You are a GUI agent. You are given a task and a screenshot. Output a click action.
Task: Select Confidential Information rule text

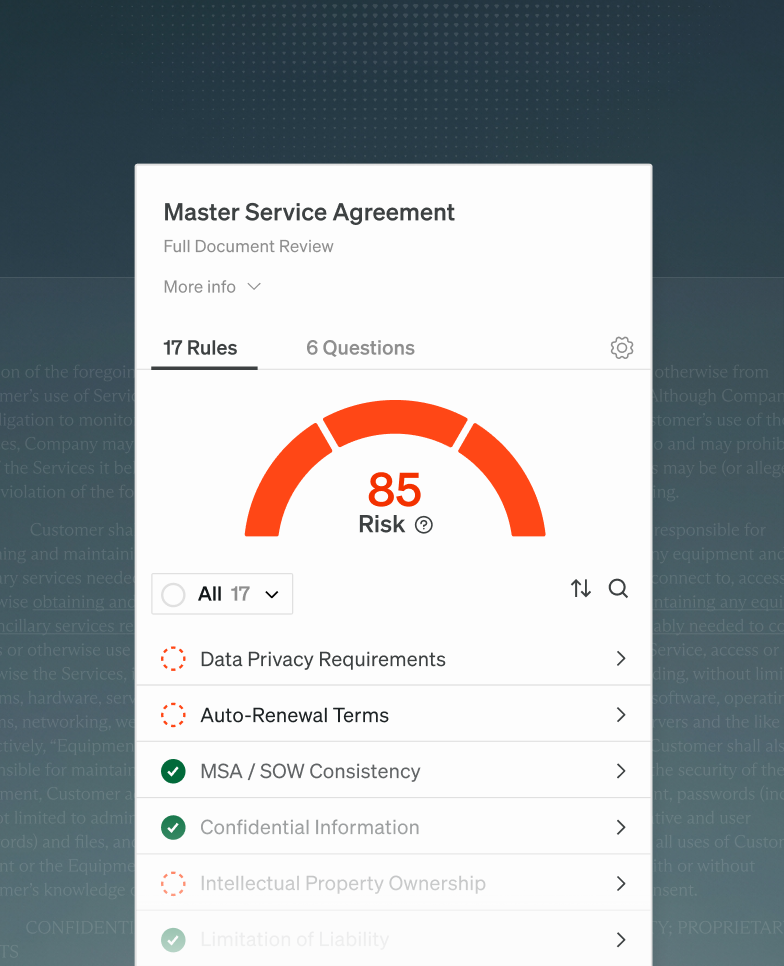(x=309, y=827)
